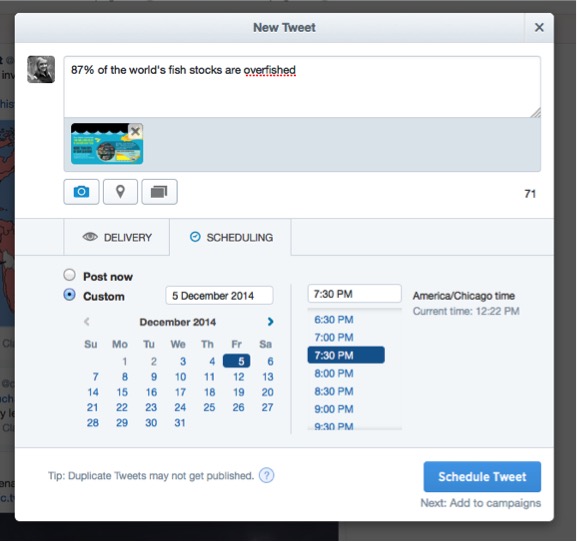Pick 6:30 PM in time list
The image size is (577, 542).
click(x=334, y=319)
